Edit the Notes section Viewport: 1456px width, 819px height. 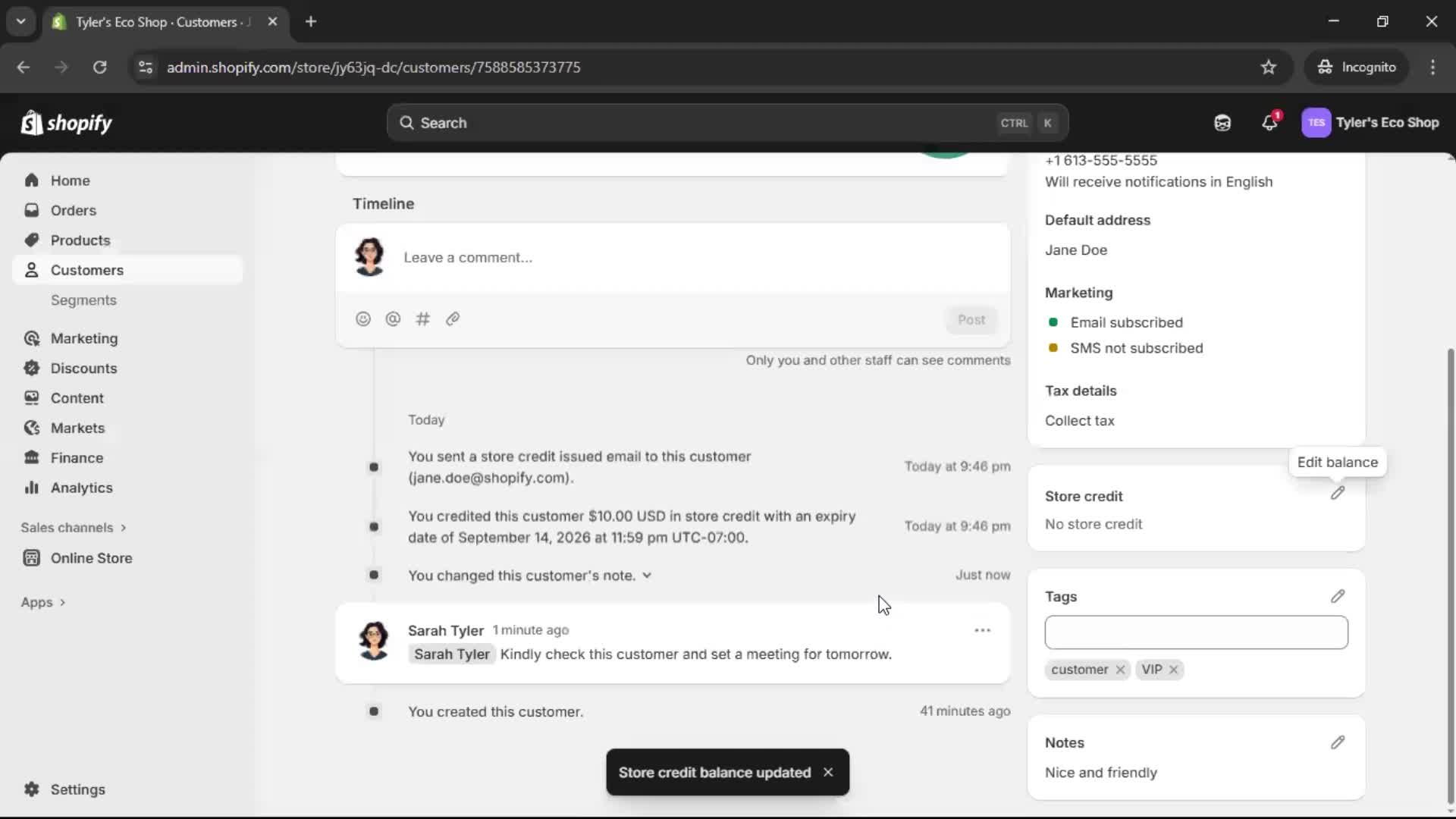1337,742
